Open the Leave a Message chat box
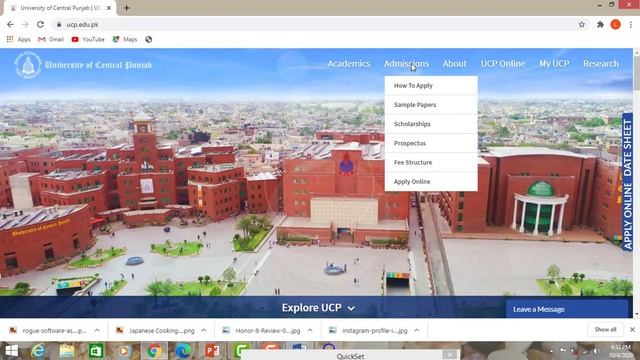 [x=567, y=309]
